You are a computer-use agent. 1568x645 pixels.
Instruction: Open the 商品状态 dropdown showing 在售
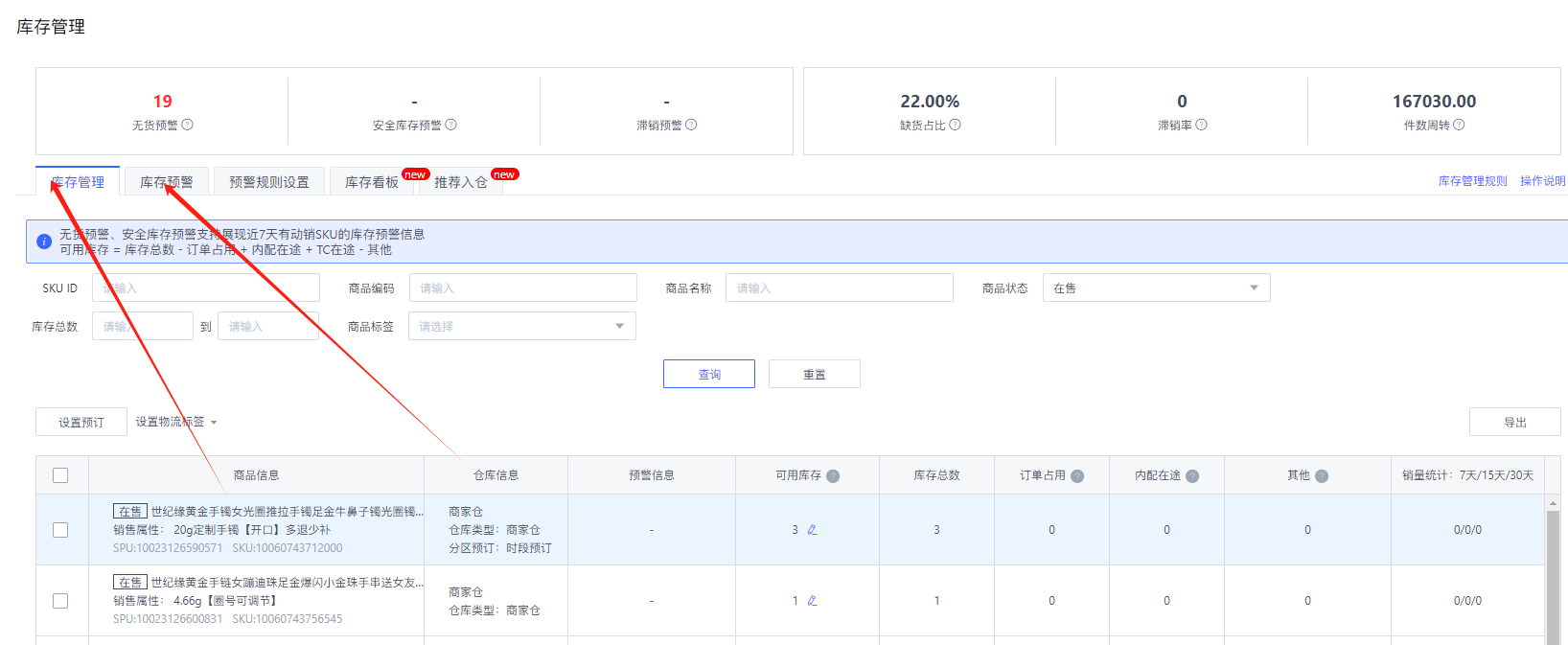(x=1156, y=288)
